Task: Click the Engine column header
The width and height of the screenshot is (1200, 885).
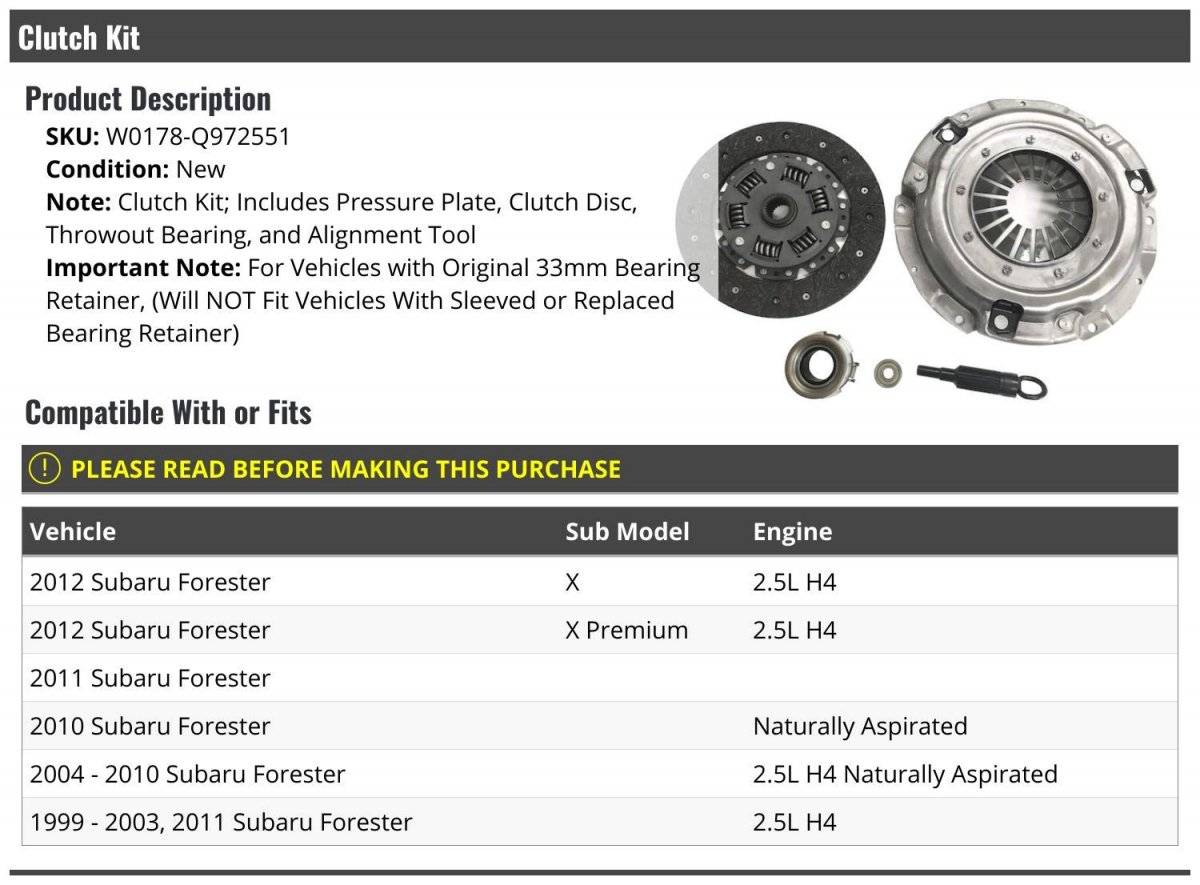Action: 792,532
